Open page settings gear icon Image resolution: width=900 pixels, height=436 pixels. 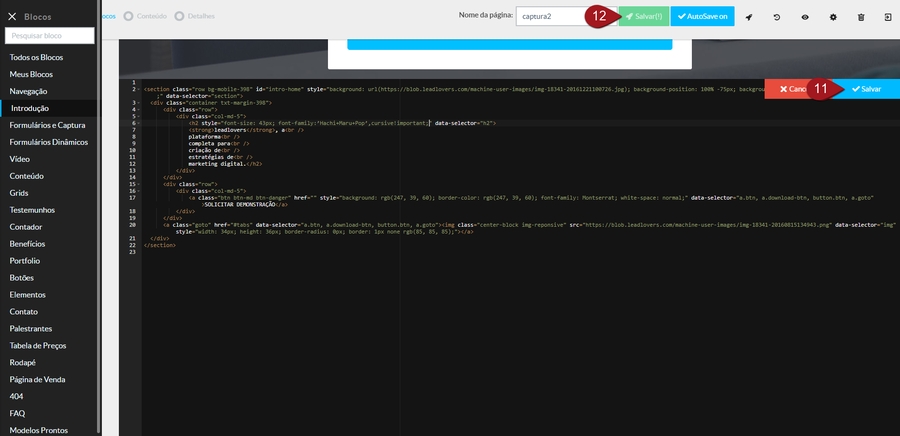tap(833, 17)
